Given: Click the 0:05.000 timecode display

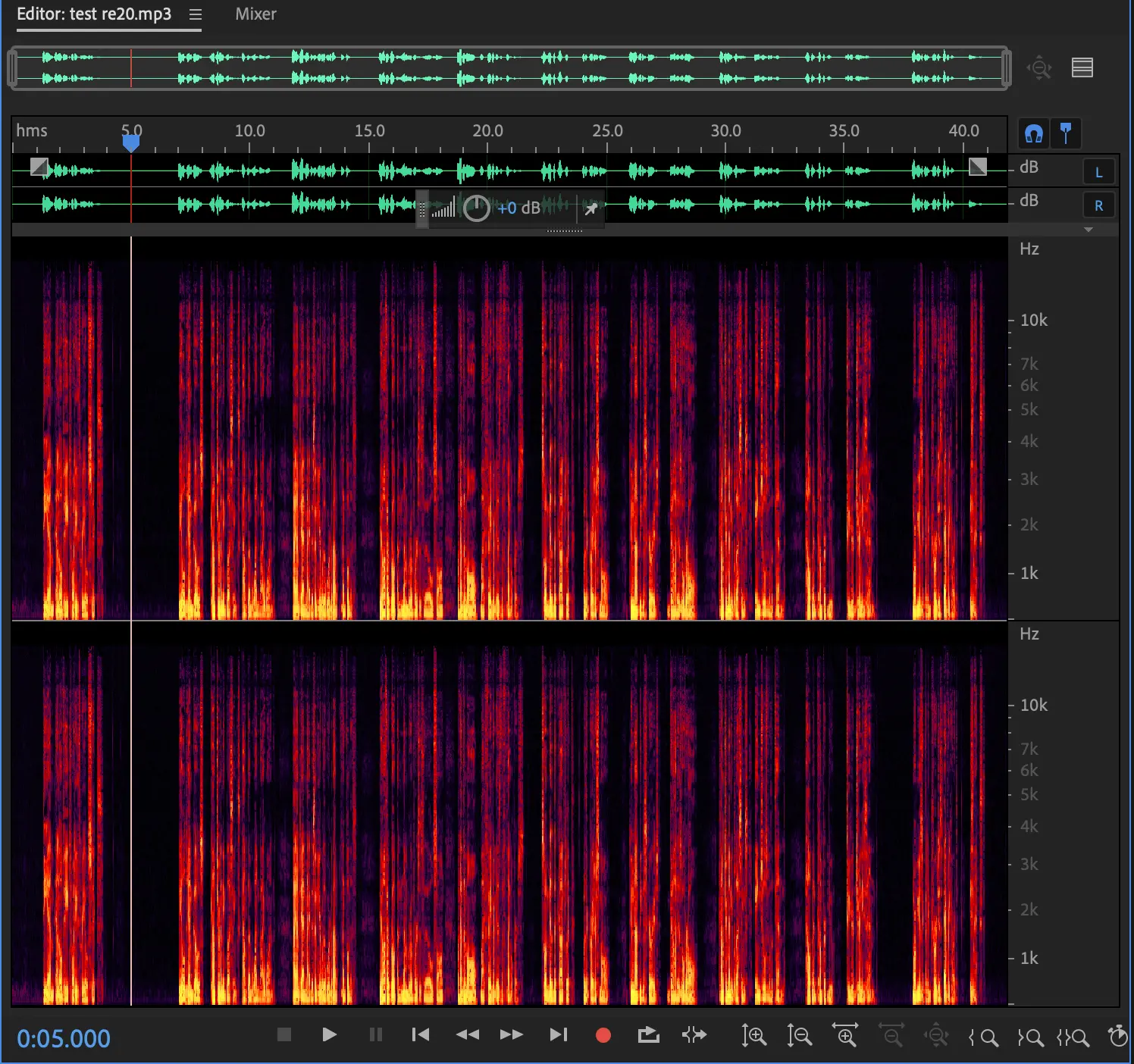Looking at the screenshot, I should 64,1038.
